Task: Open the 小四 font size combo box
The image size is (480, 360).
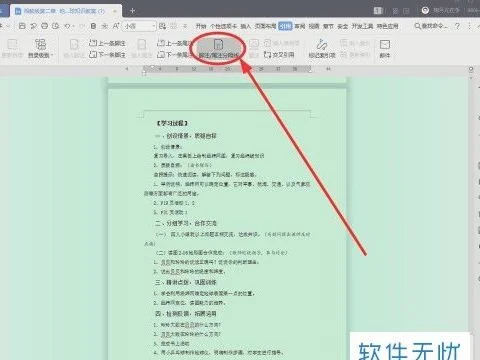Action: click(140, 26)
